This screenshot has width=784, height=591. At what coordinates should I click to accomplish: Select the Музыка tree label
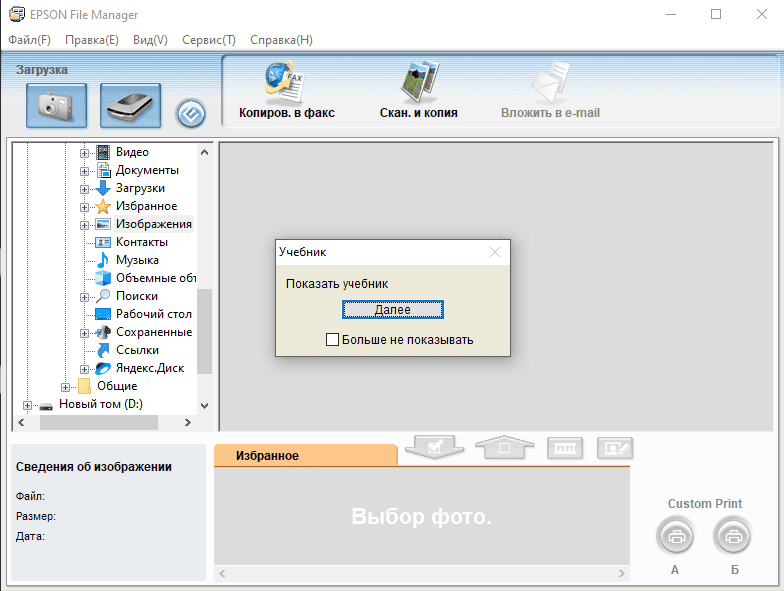[x=138, y=260]
